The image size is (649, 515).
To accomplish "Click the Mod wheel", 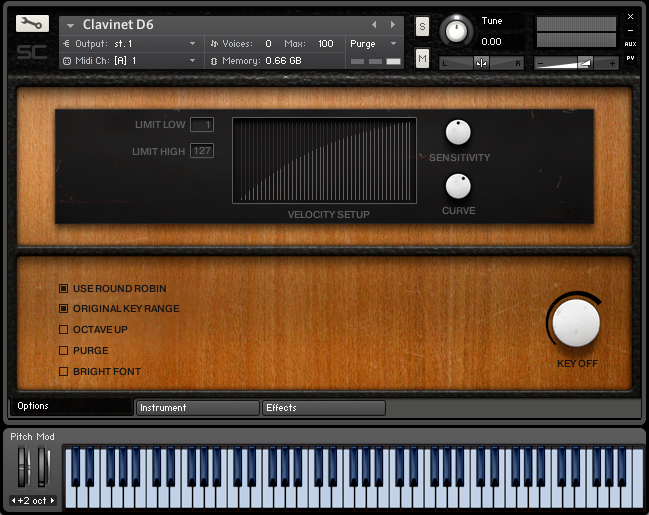I will coord(44,467).
